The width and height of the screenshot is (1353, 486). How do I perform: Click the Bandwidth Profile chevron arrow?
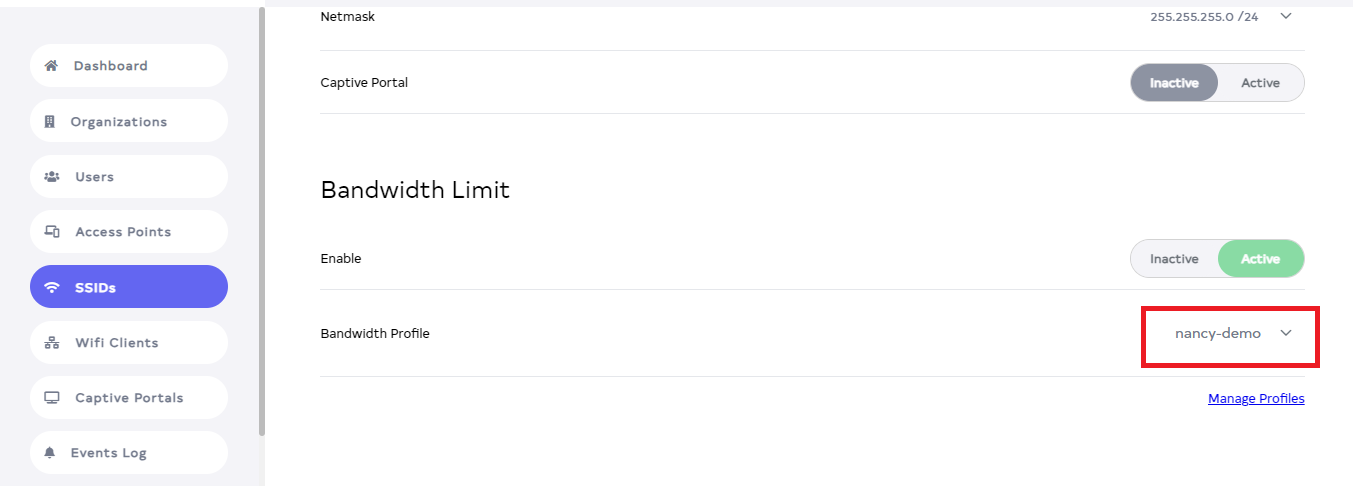1286,333
